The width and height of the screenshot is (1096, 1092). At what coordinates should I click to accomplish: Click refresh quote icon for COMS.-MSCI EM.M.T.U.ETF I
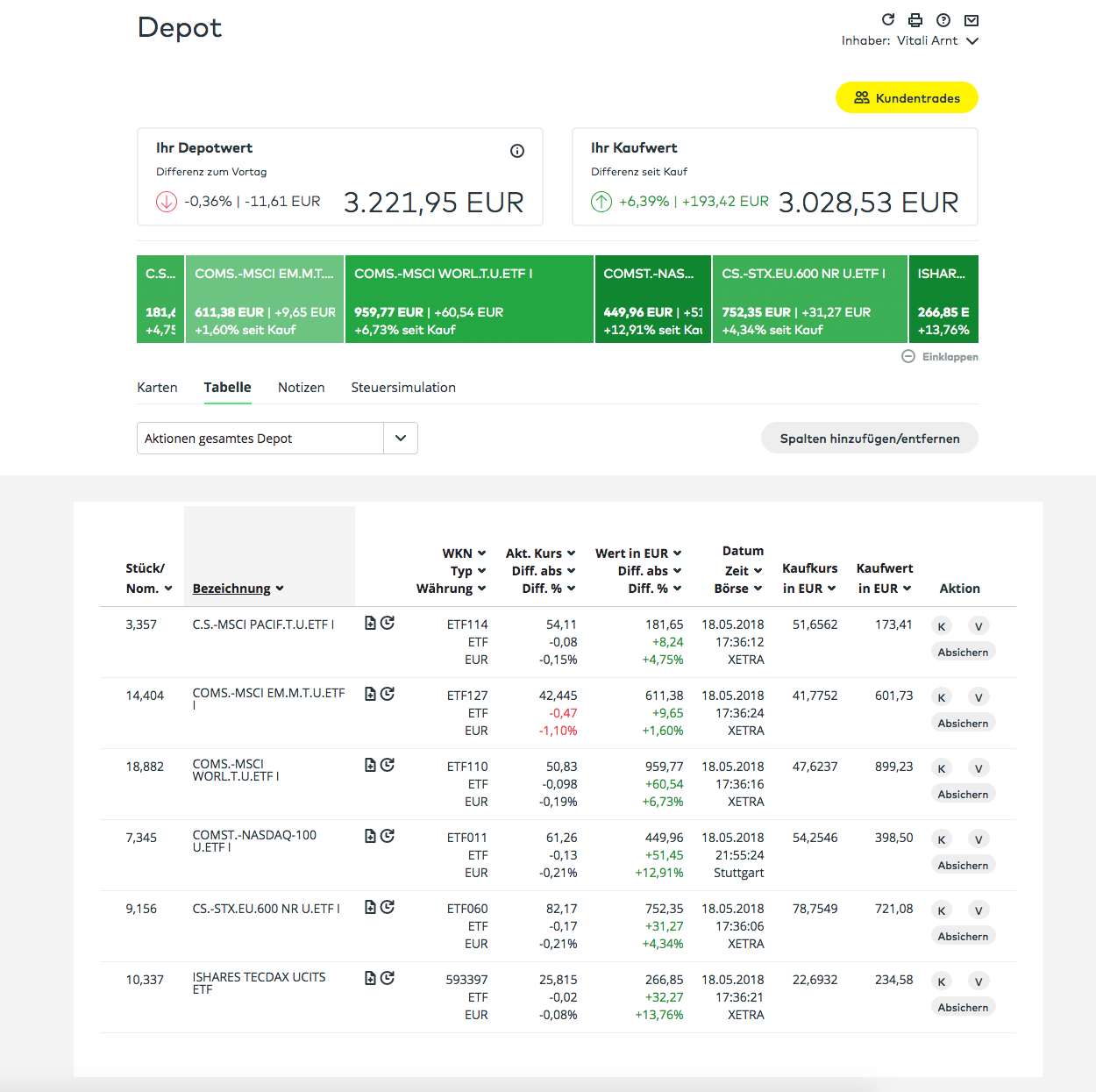pos(388,694)
